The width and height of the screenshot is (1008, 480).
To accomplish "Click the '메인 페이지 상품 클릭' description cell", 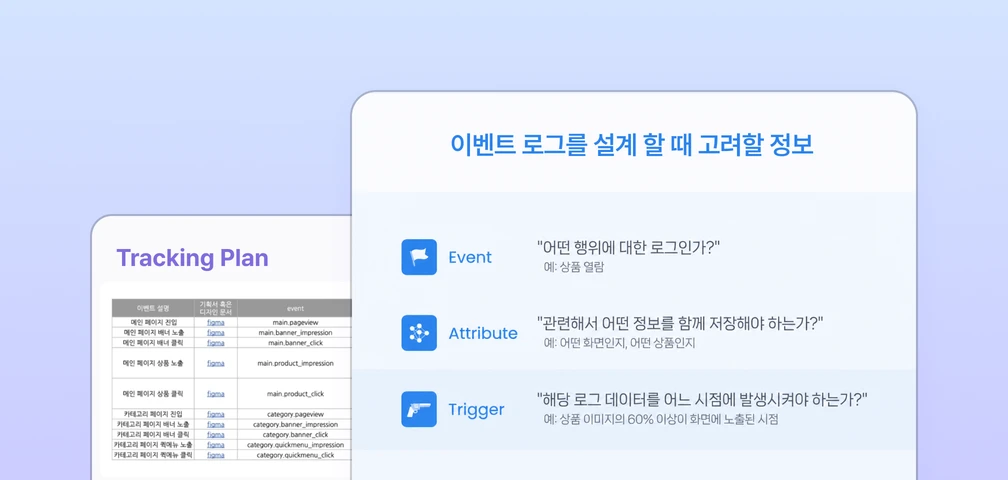I will pos(153,393).
